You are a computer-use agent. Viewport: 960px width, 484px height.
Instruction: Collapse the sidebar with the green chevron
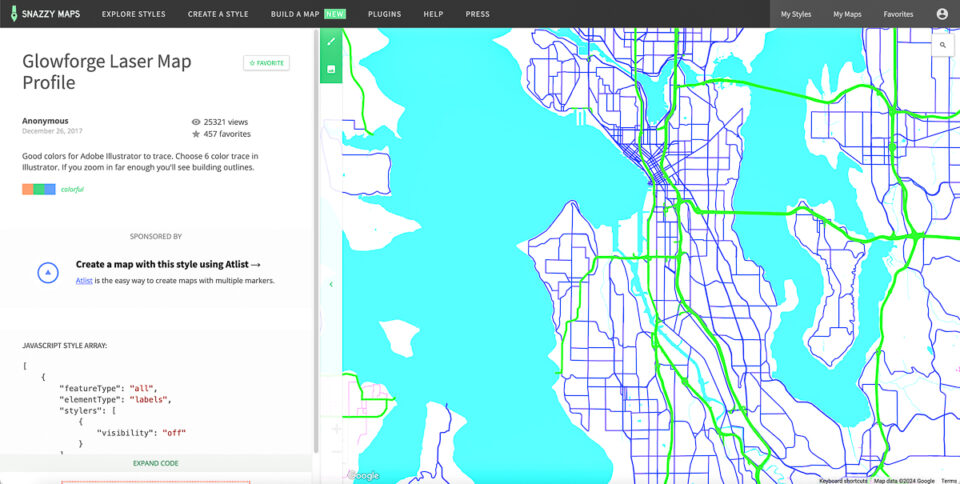[x=331, y=285]
